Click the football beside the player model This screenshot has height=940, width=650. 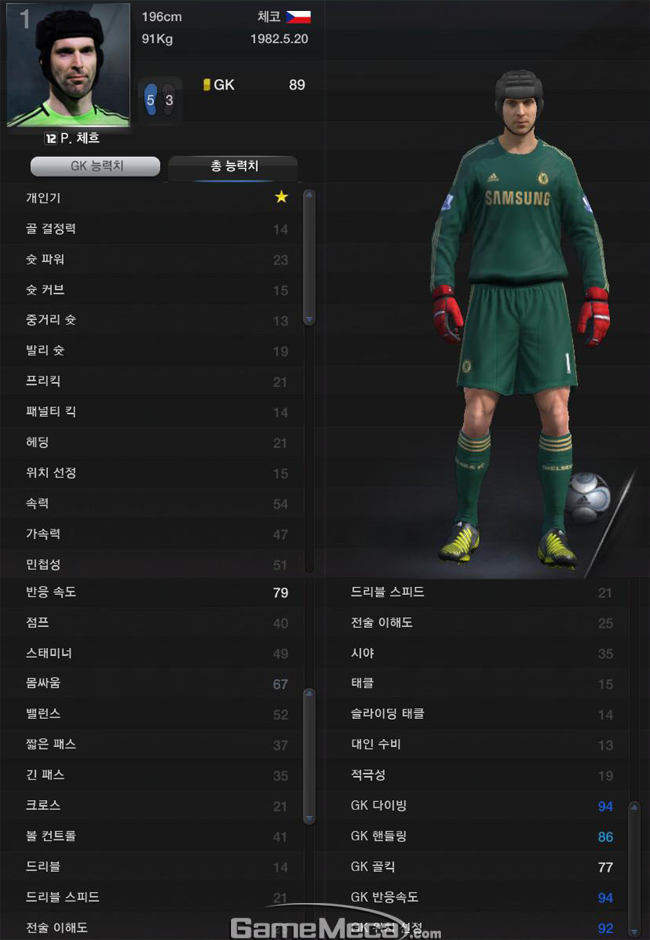[x=587, y=498]
